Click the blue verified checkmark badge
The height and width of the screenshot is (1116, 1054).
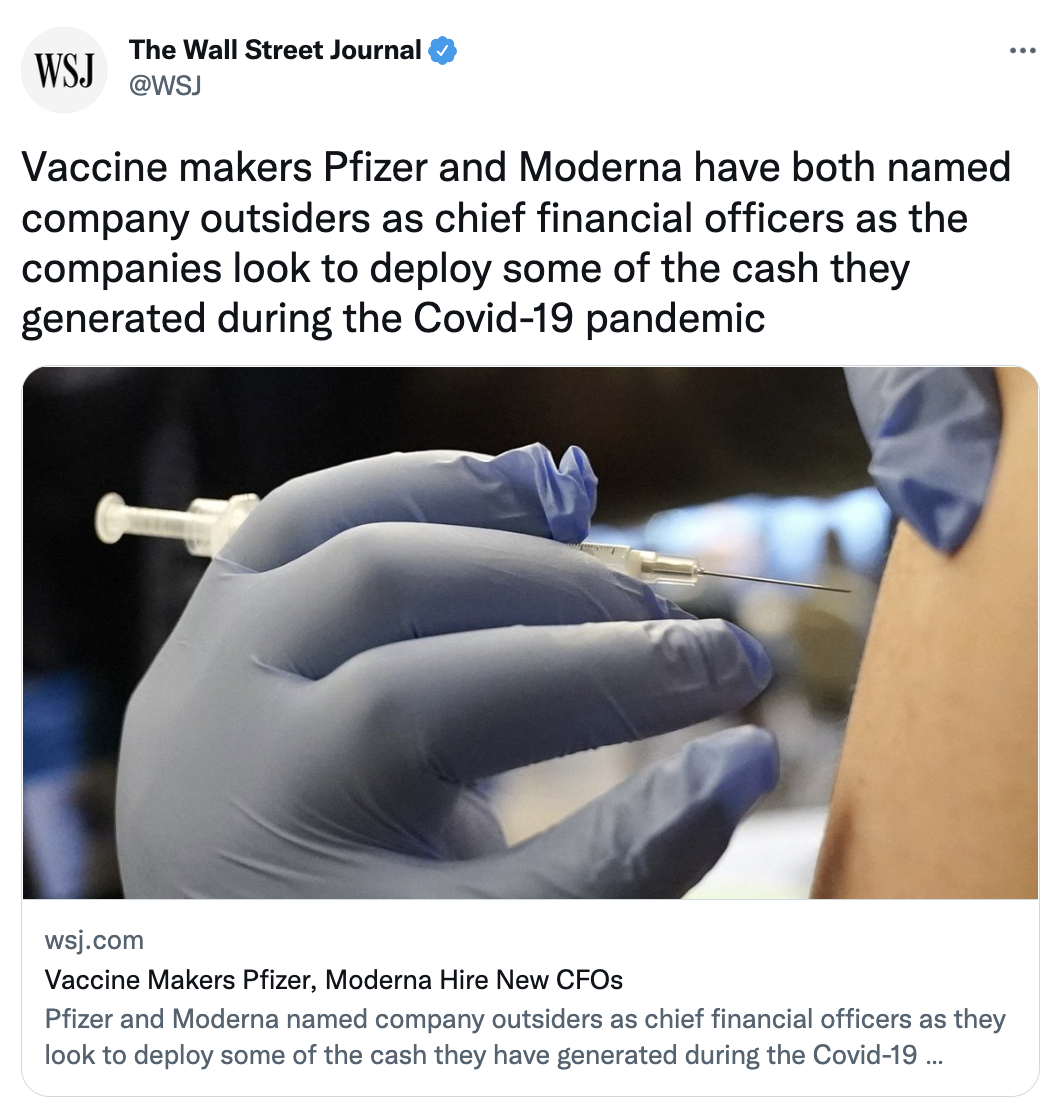tap(443, 51)
